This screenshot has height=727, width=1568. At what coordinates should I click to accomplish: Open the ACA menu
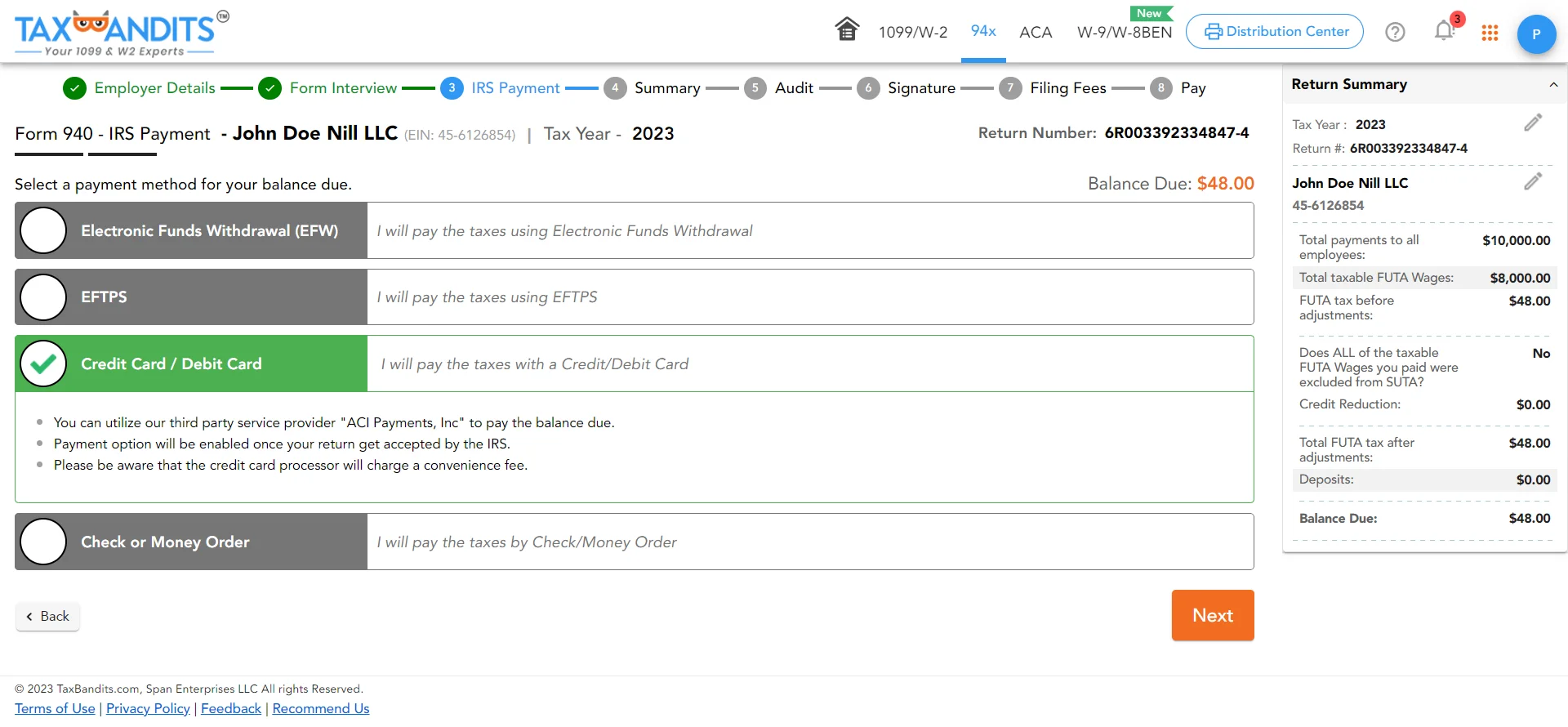1036,32
